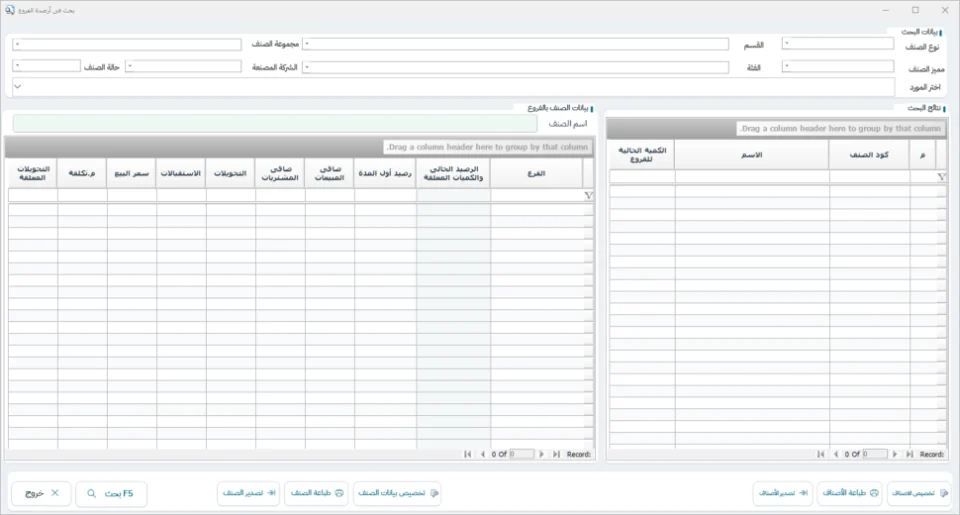Click the تخصيص بيانات الصنف button
Viewport: 960px width, 515px height.
click(x=397, y=493)
